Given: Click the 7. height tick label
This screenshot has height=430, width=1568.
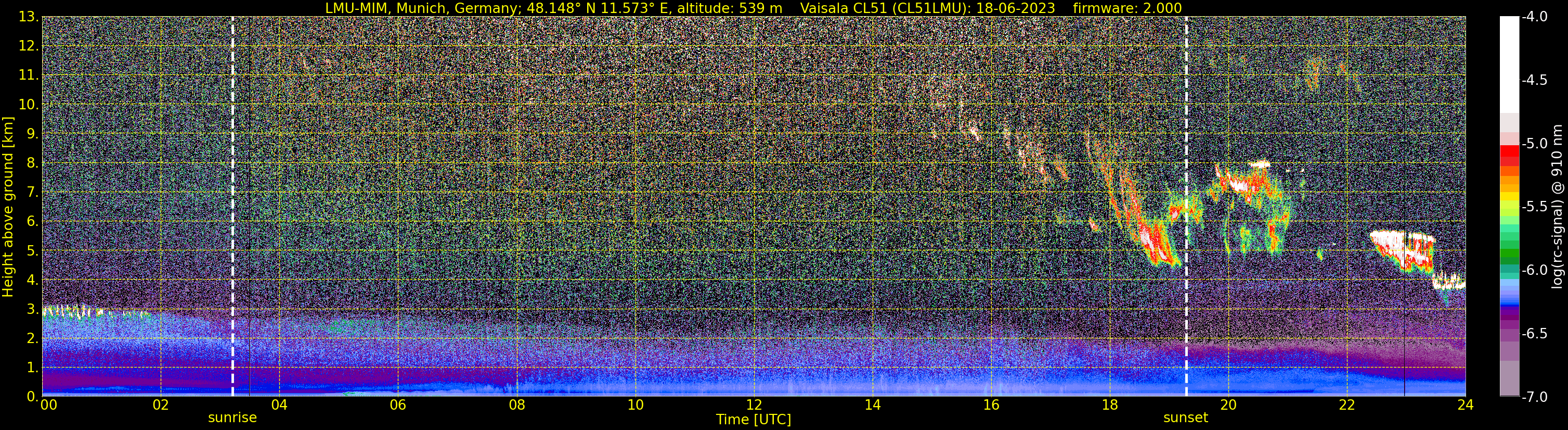Looking at the screenshot, I should click(32, 193).
